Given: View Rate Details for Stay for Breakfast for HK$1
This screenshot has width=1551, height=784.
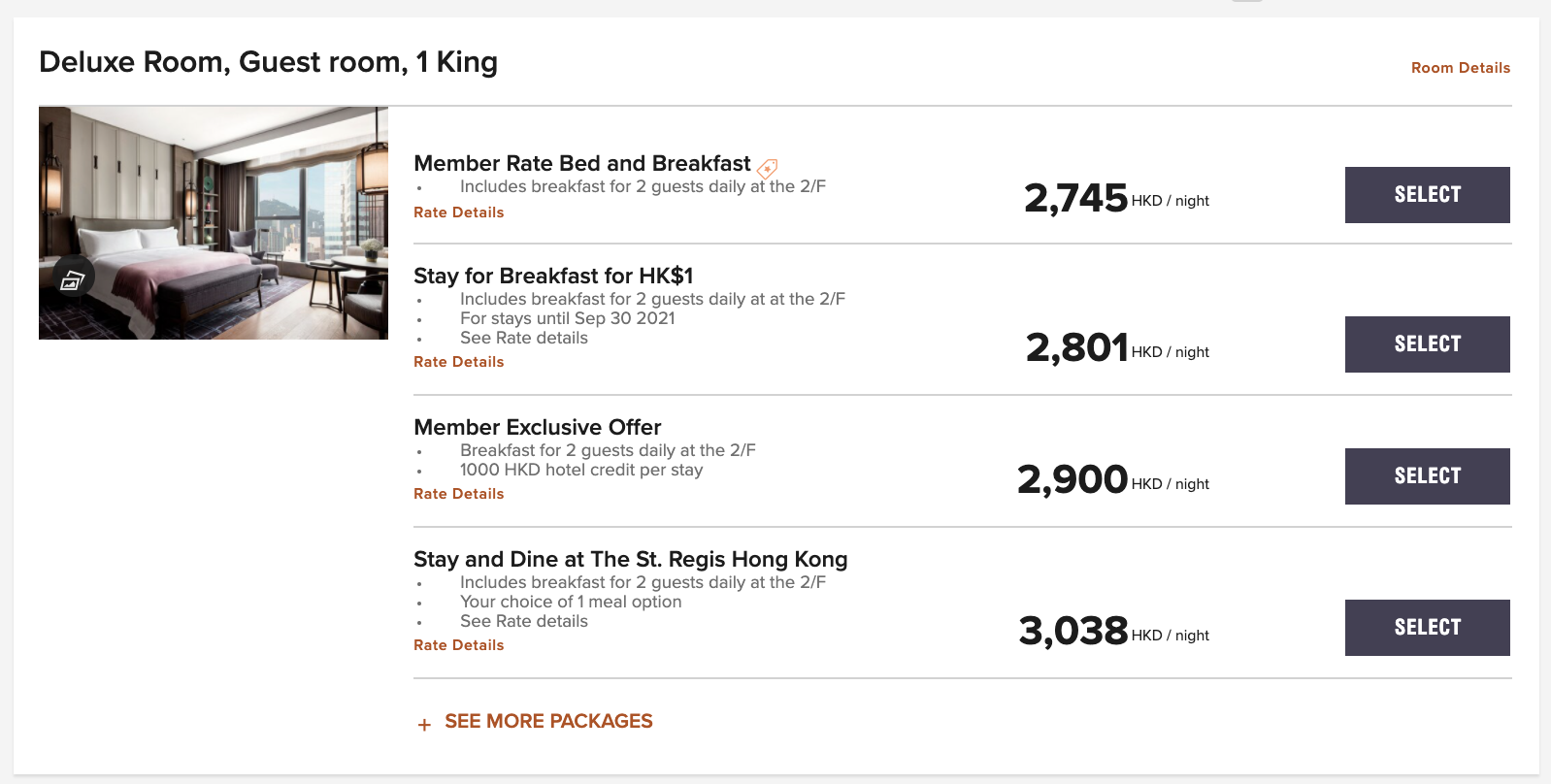Looking at the screenshot, I should pyautogui.click(x=459, y=362).
